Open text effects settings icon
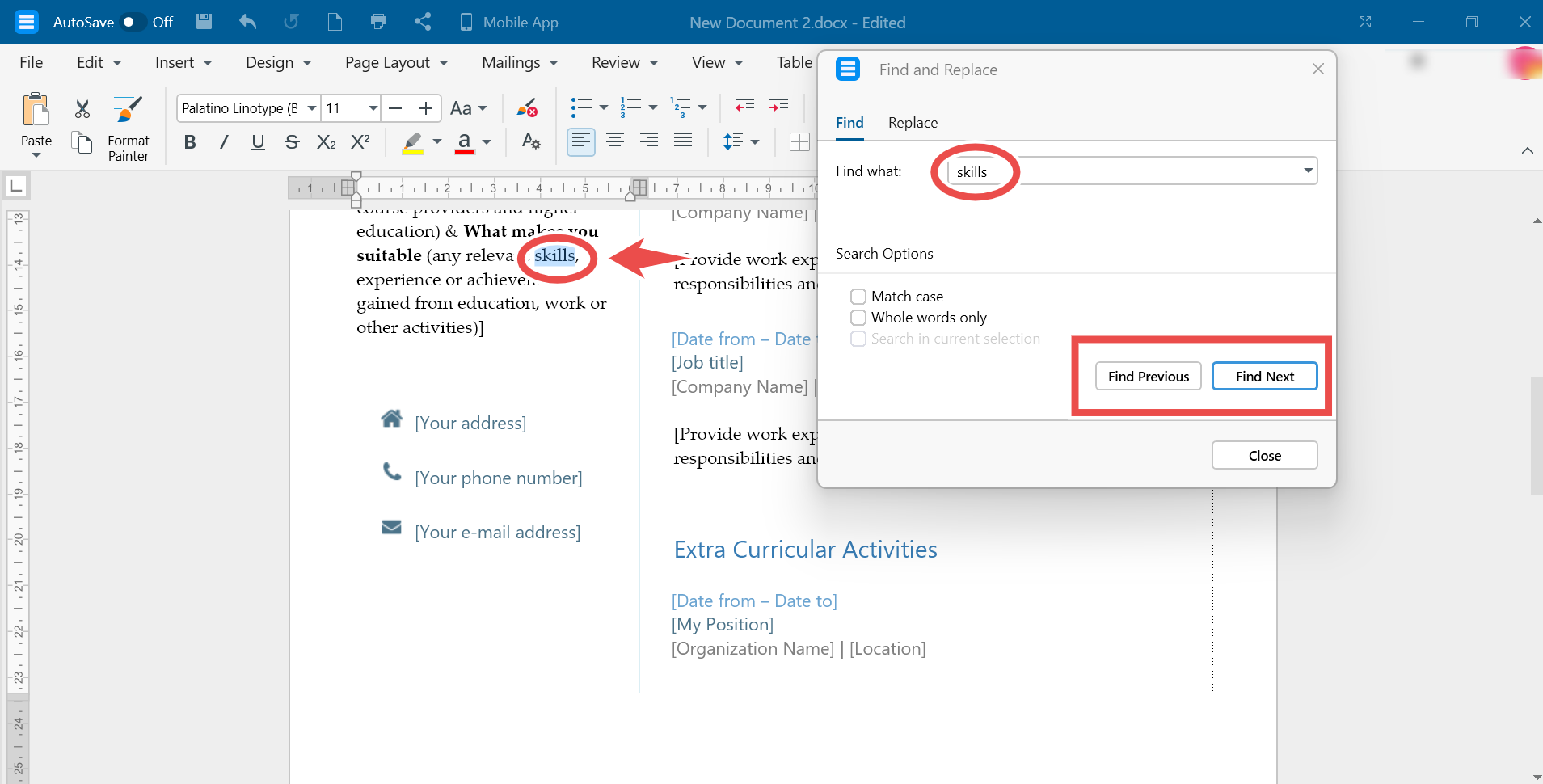This screenshot has height=784, width=1543. pyautogui.click(x=530, y=141)
